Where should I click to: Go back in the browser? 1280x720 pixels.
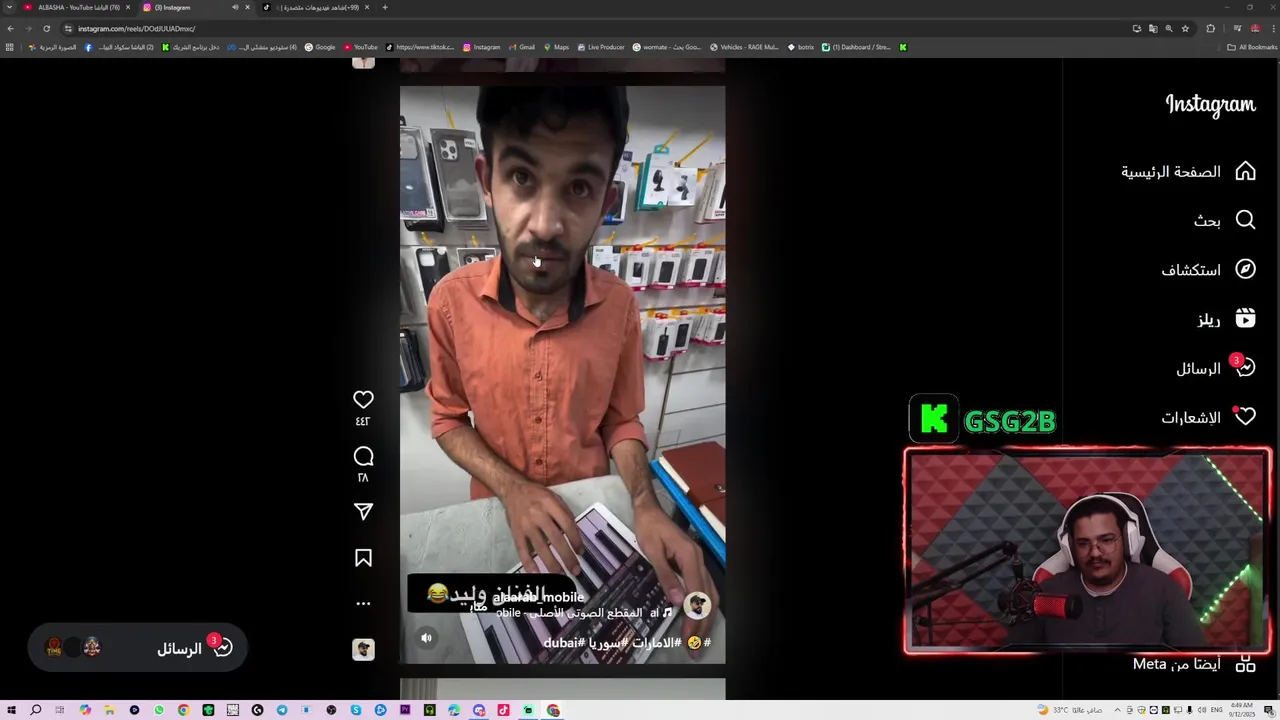coord(10,28)
